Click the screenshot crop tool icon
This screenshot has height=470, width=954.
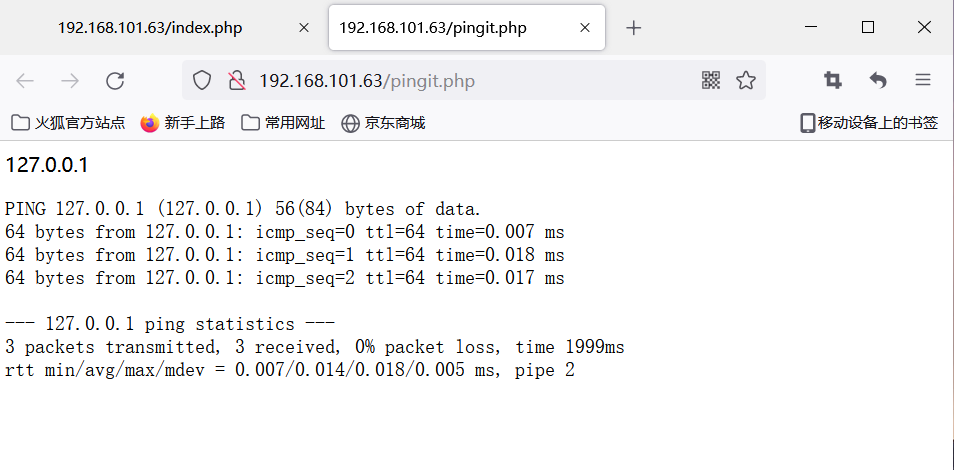[833, 80]
